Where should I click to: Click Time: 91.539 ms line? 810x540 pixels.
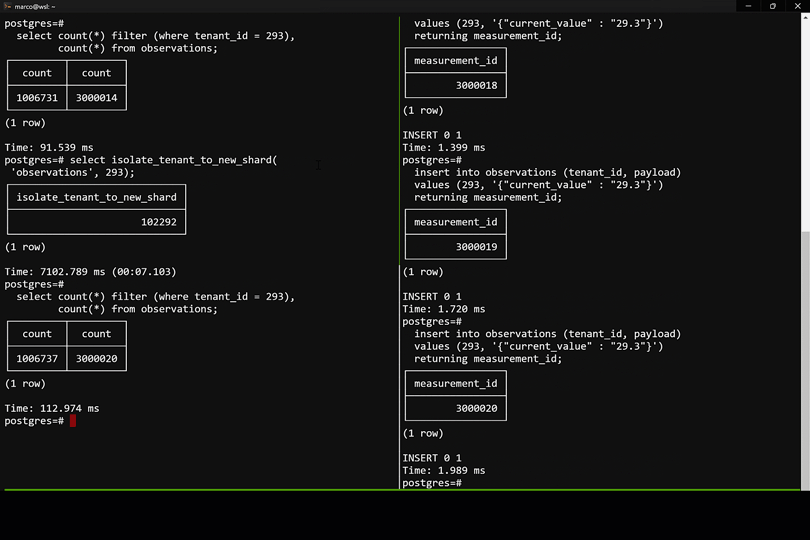(x=49, y=148)
